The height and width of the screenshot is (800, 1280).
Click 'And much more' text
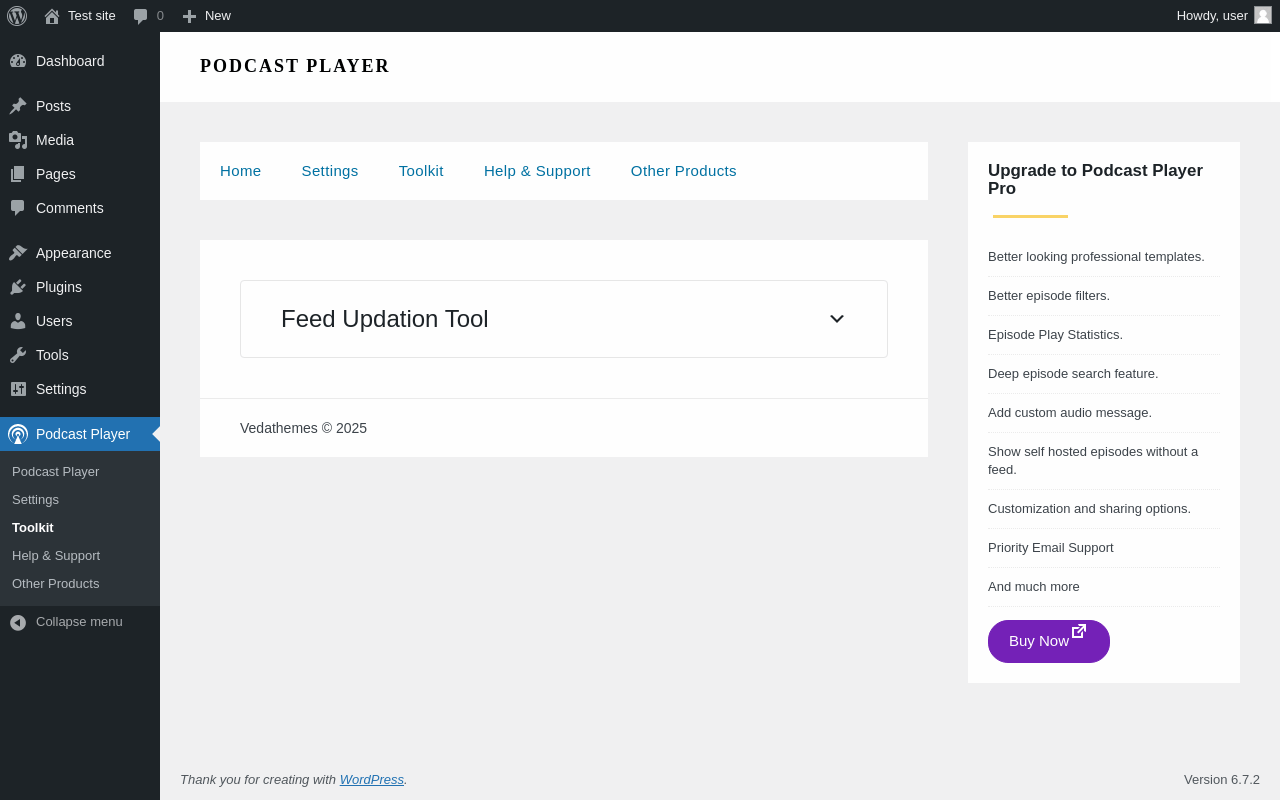coord(1034,587)
